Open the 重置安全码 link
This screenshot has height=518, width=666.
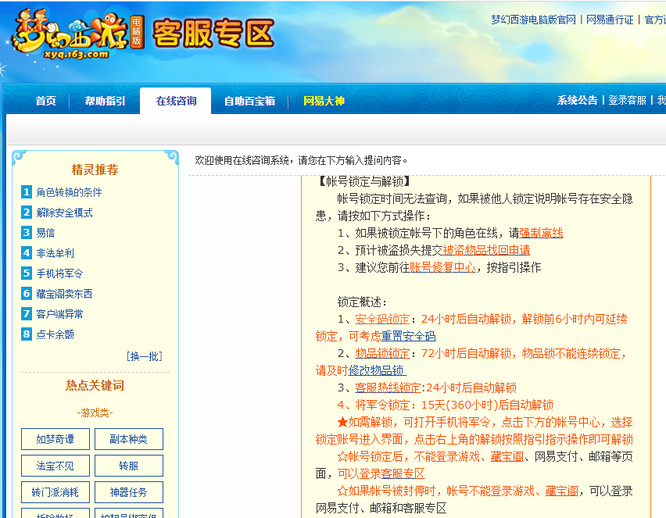coord(409,336)
